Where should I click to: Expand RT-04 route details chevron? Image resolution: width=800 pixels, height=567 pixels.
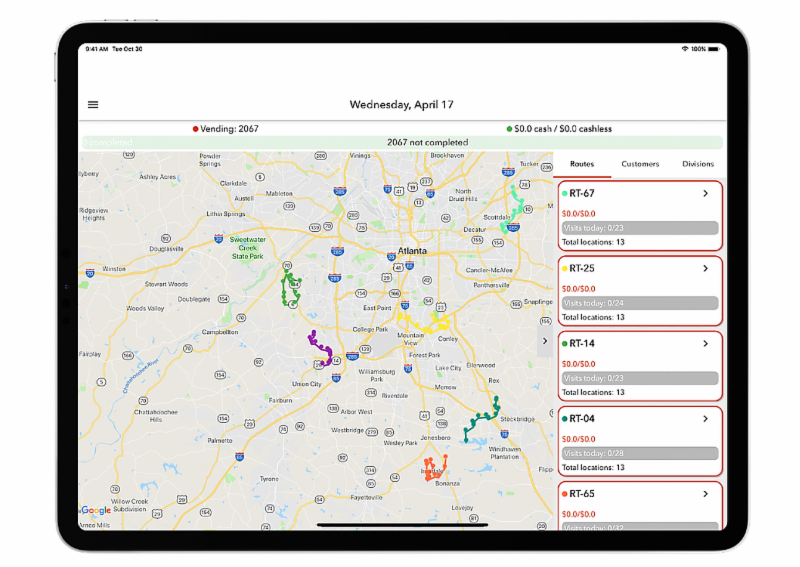tap(705, 418)
